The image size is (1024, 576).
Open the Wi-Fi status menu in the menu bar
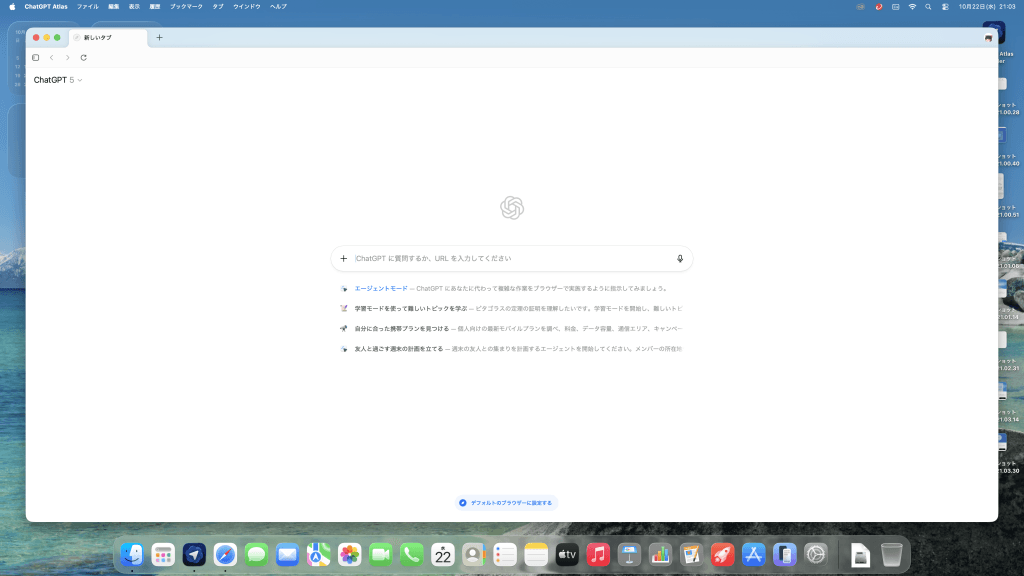(912, 6)
